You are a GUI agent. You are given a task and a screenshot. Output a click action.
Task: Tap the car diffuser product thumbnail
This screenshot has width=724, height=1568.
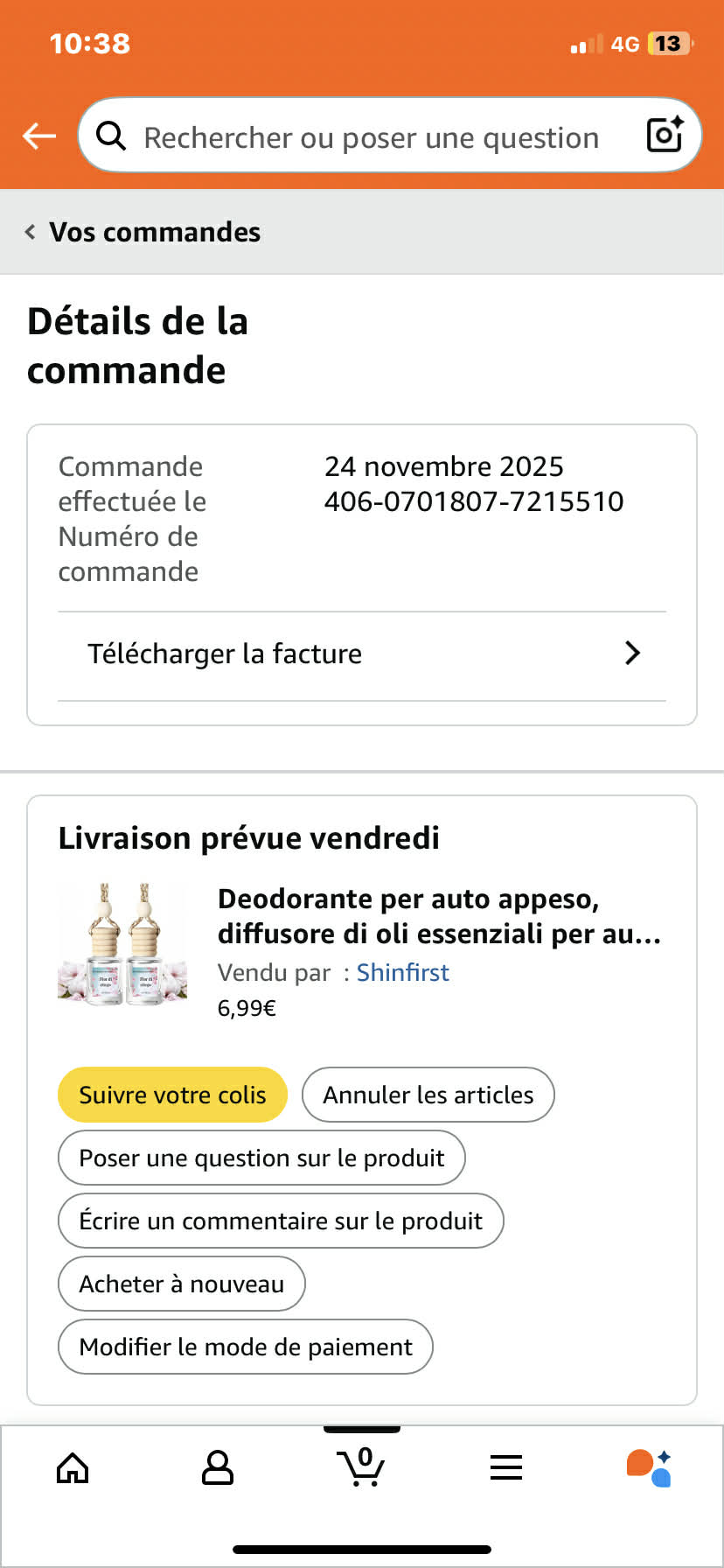(x=123, y=943)
